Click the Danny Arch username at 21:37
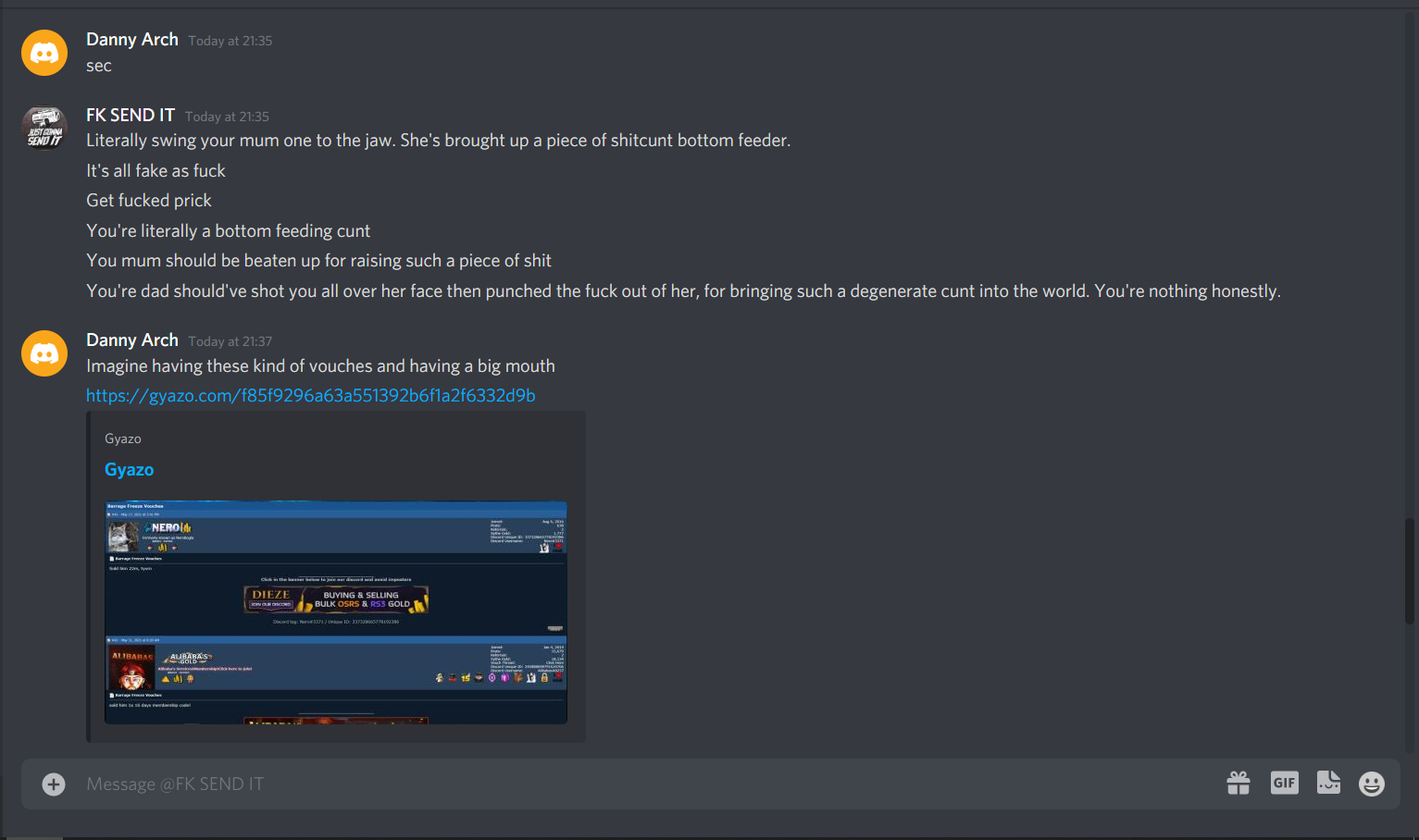This screenshot has width=1419, height=840. click(x=132, y=340)
